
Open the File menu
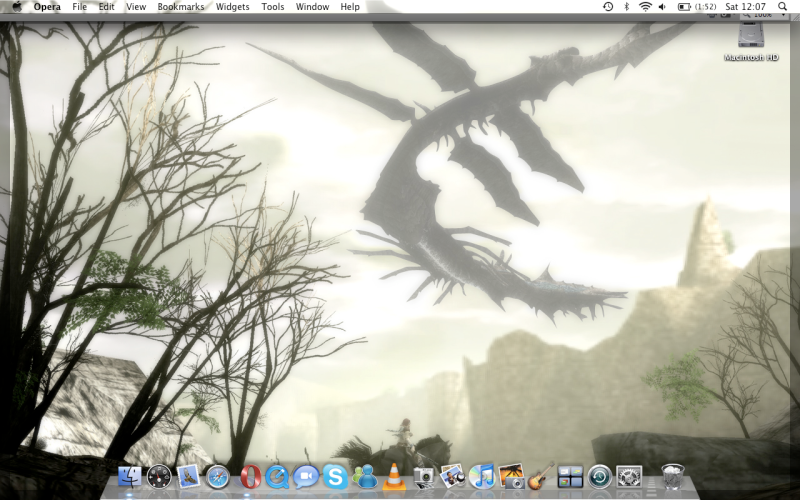pyautogui.click(x=80, y=7)
